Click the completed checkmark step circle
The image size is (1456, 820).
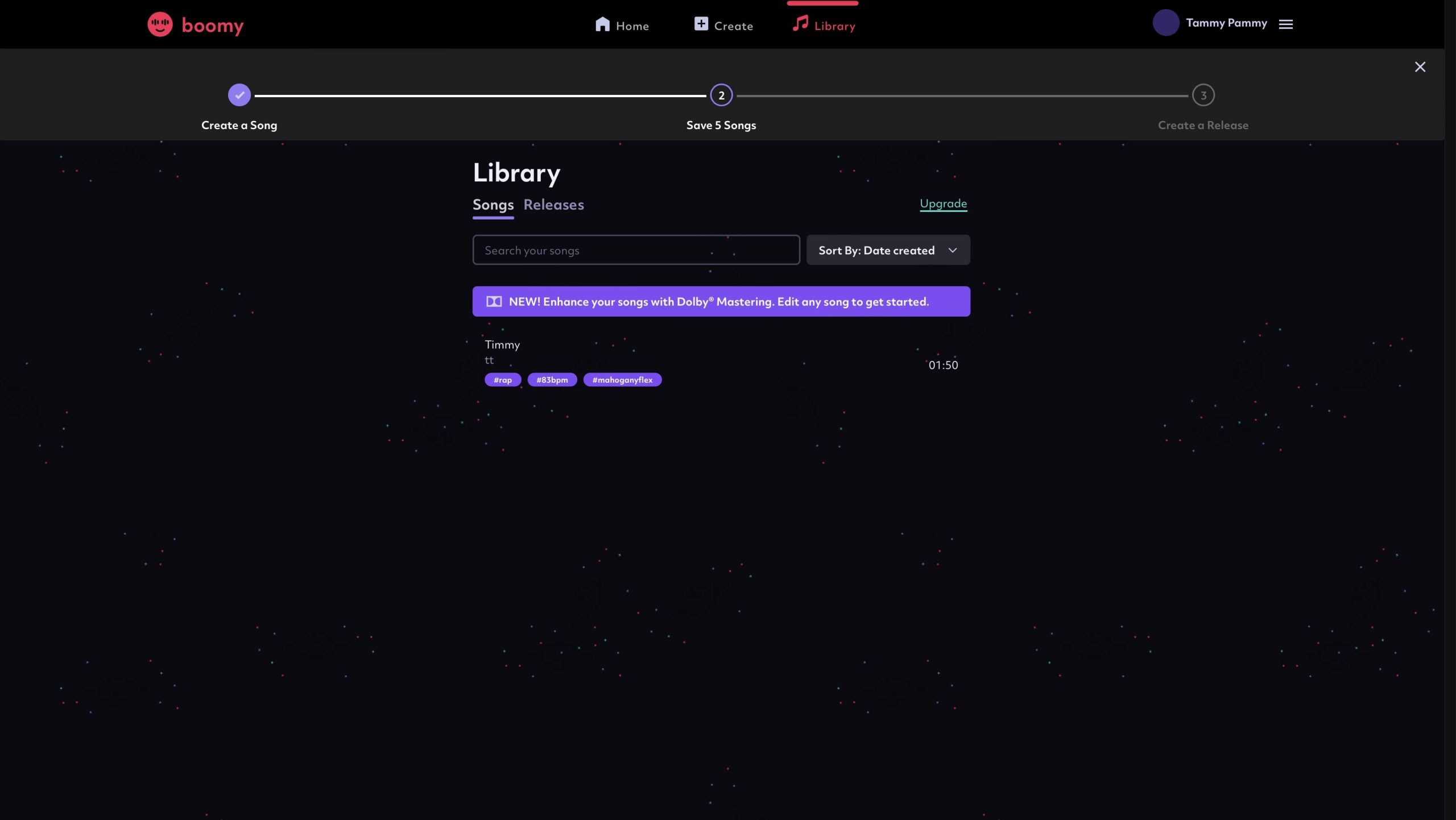tap(239, 95)
